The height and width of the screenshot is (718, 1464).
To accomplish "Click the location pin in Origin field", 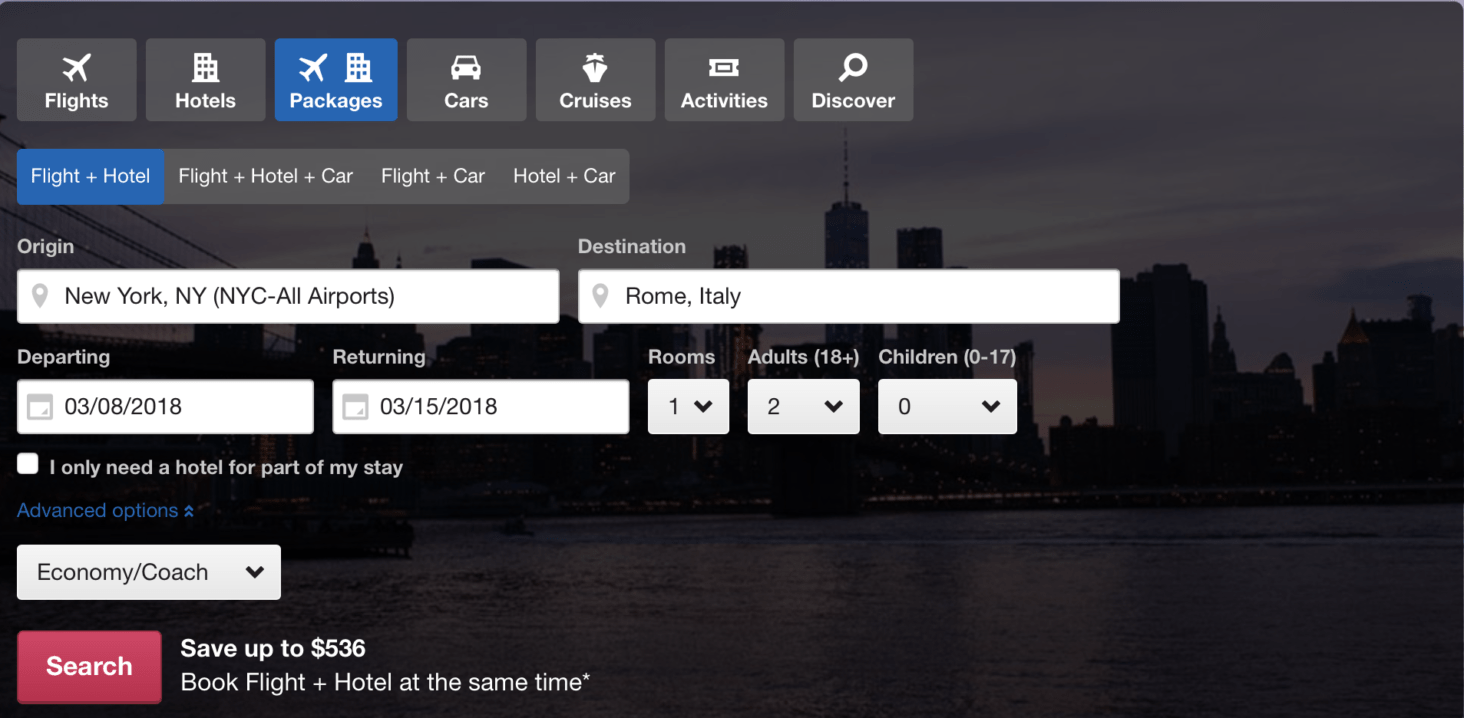I will 41,296.
